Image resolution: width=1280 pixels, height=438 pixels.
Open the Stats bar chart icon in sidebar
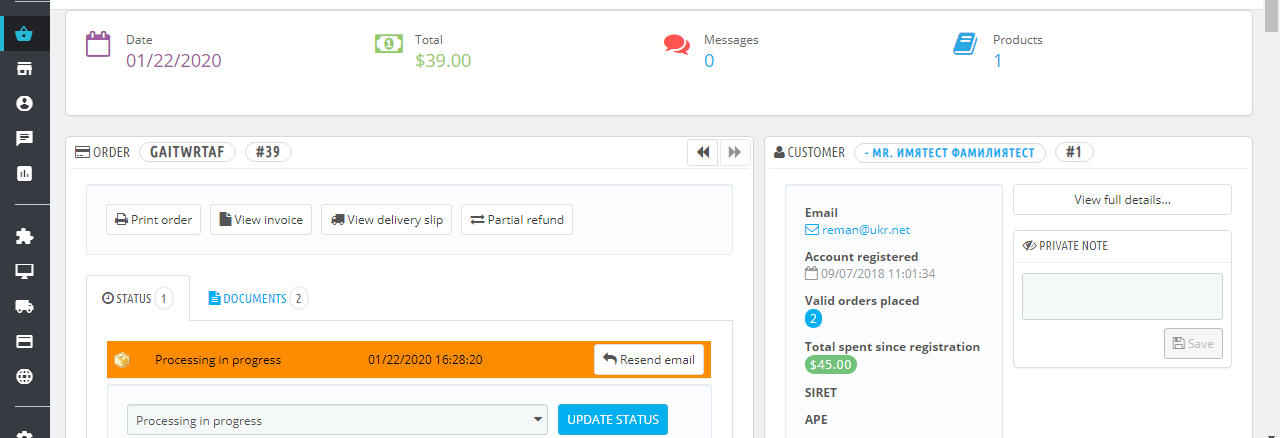coord(25,174)
